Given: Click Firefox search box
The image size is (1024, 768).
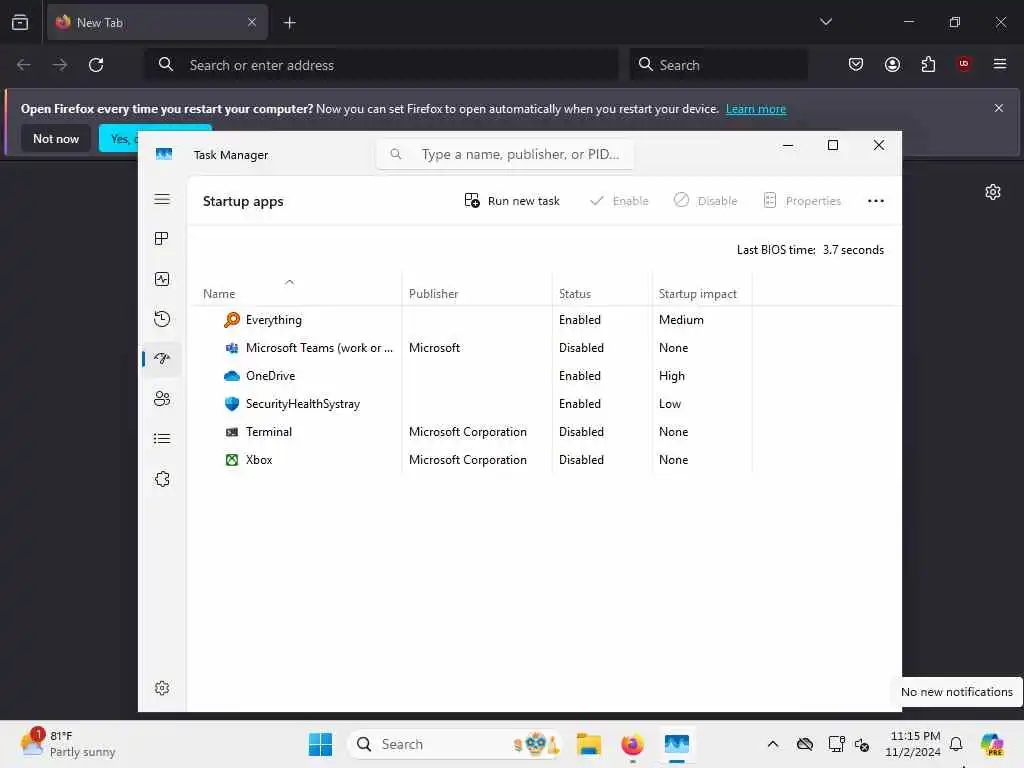Looking at the screenshot, I should pos(718,65).
